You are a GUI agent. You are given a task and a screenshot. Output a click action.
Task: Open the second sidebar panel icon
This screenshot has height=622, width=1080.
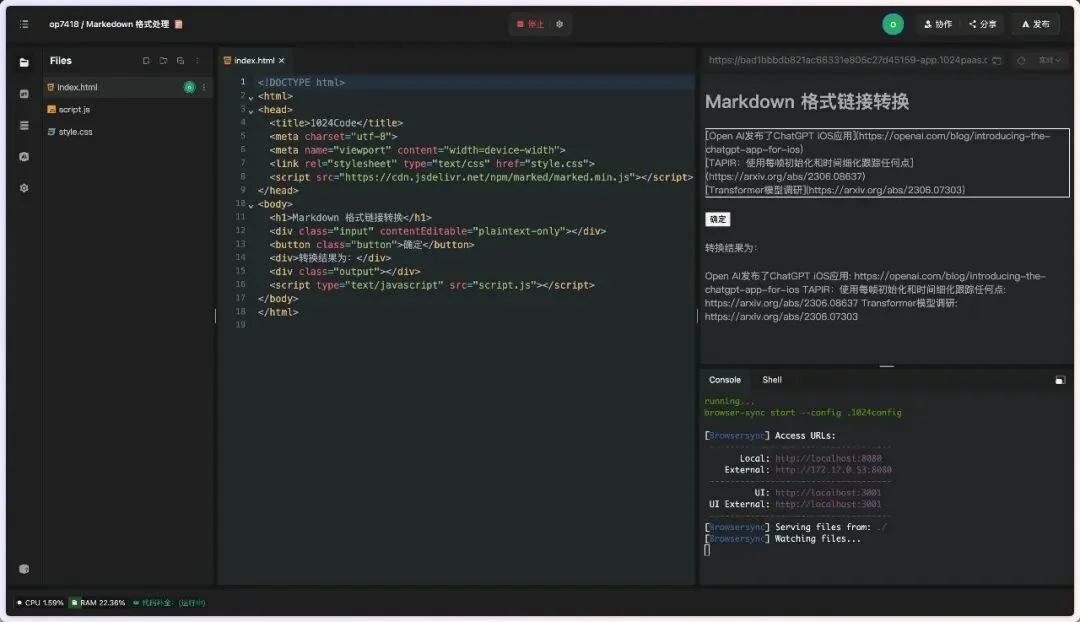point(24,94)
